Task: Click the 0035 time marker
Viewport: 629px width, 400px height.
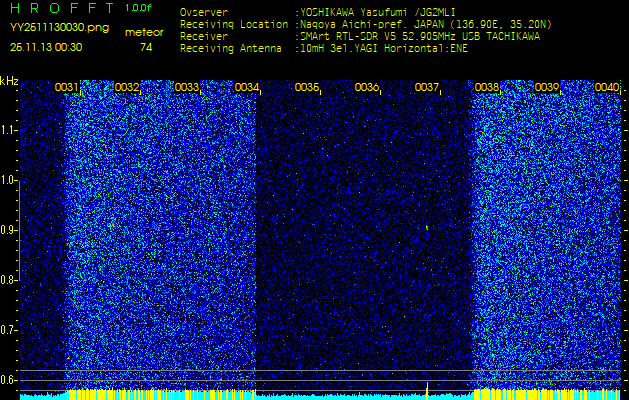Action: coord(306,87)
